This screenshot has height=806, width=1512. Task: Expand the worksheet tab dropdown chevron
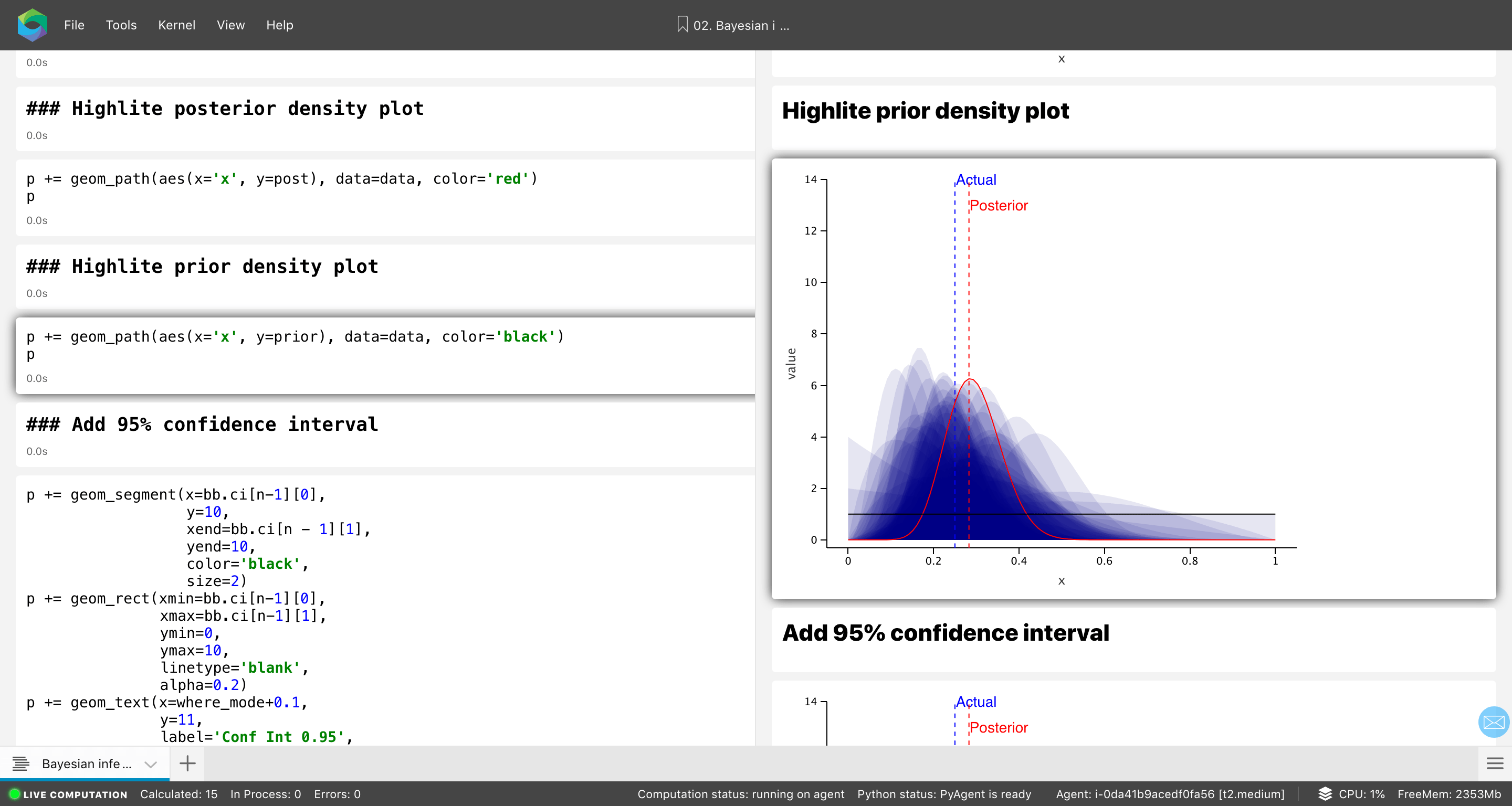coord(151,765)
